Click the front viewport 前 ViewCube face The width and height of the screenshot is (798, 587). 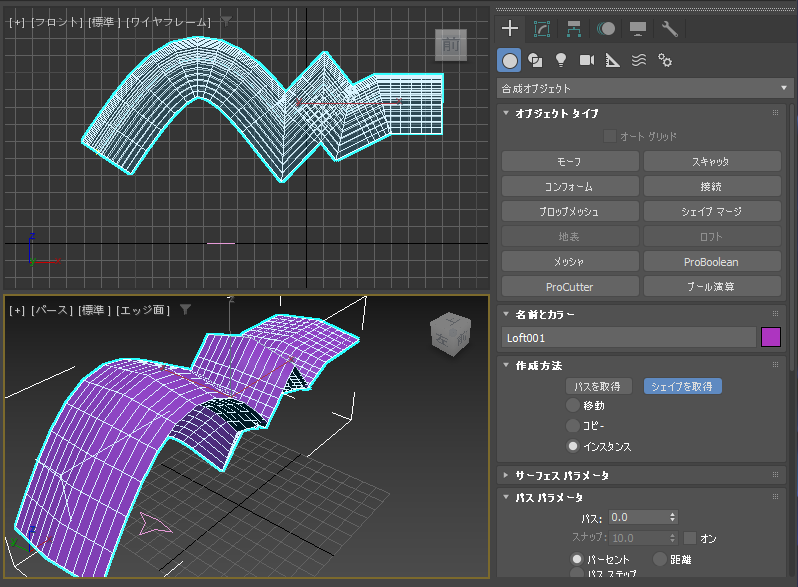tap(451, 45)
